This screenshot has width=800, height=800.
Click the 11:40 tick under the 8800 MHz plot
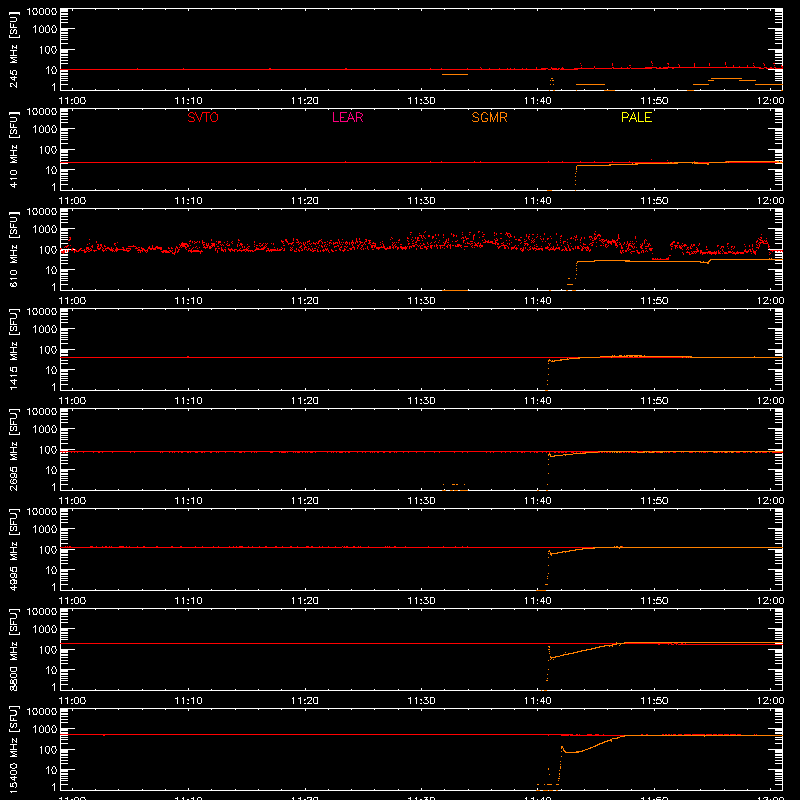coord(538,701)
